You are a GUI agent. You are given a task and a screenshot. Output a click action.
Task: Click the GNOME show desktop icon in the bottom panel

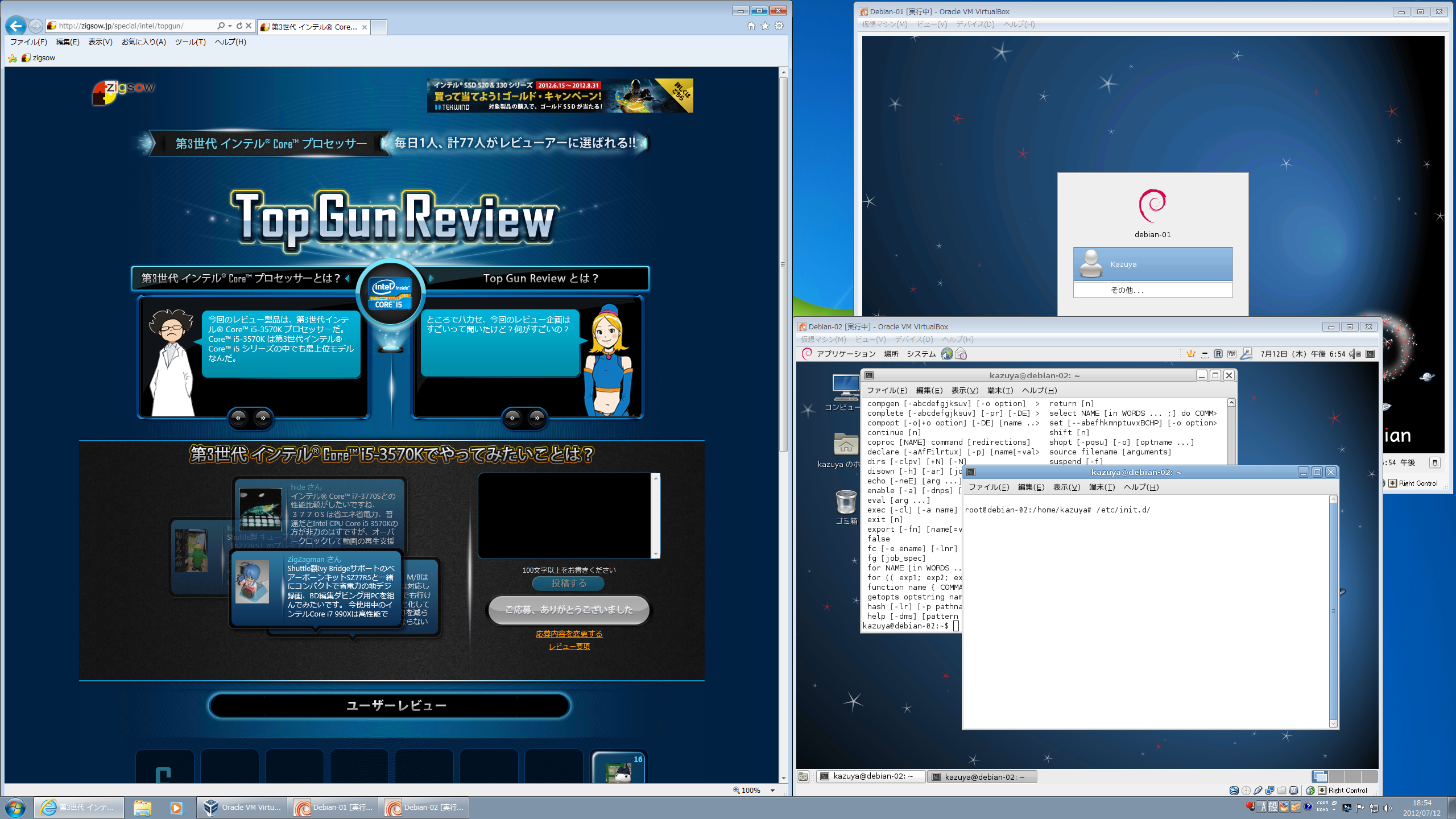(x=803, y=776)
